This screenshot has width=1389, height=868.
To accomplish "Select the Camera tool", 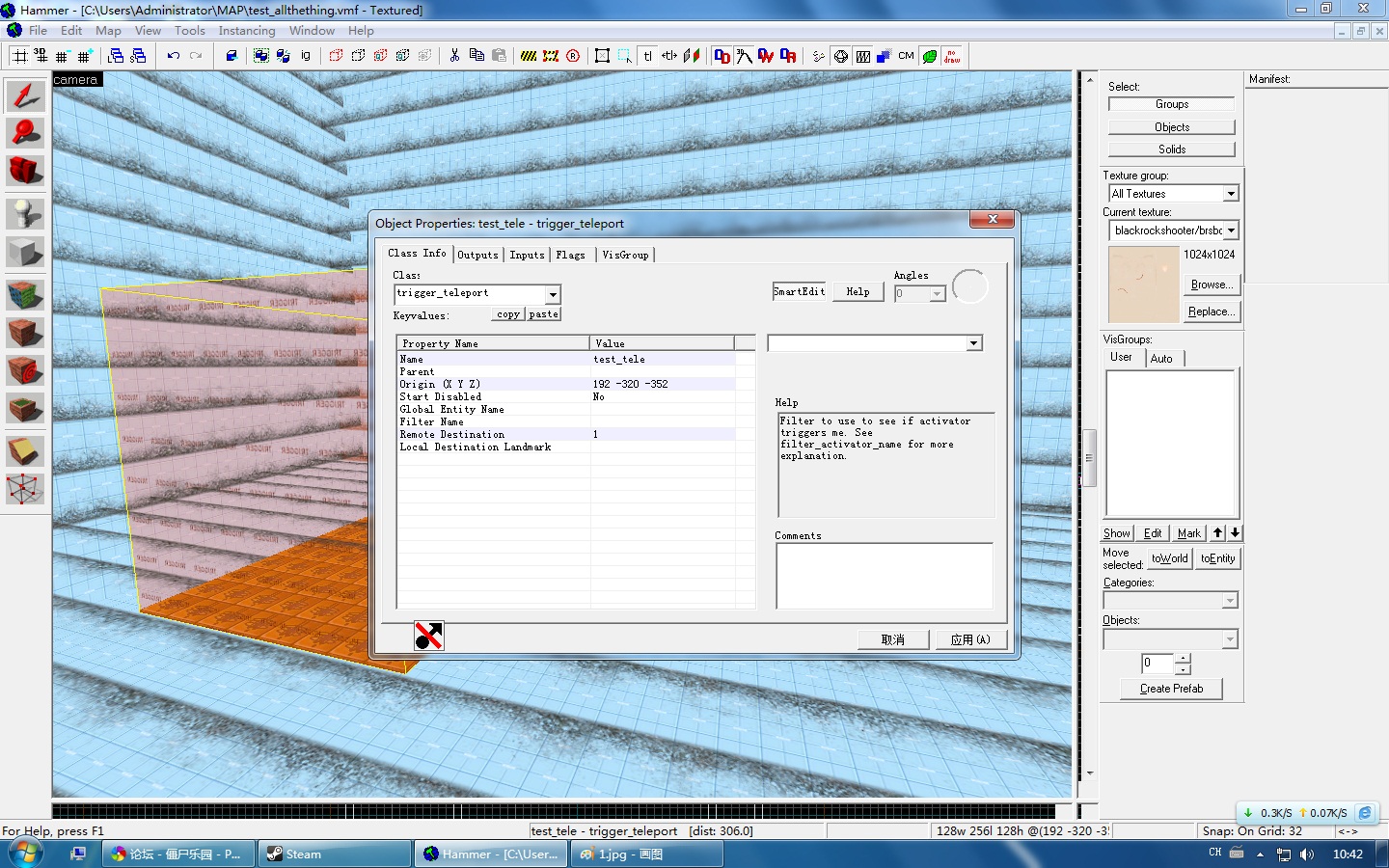I will pyautogui.click(x=25, y=171).
